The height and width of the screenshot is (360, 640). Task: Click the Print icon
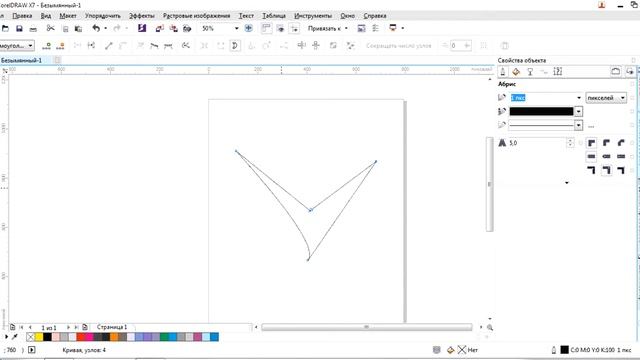33,29
